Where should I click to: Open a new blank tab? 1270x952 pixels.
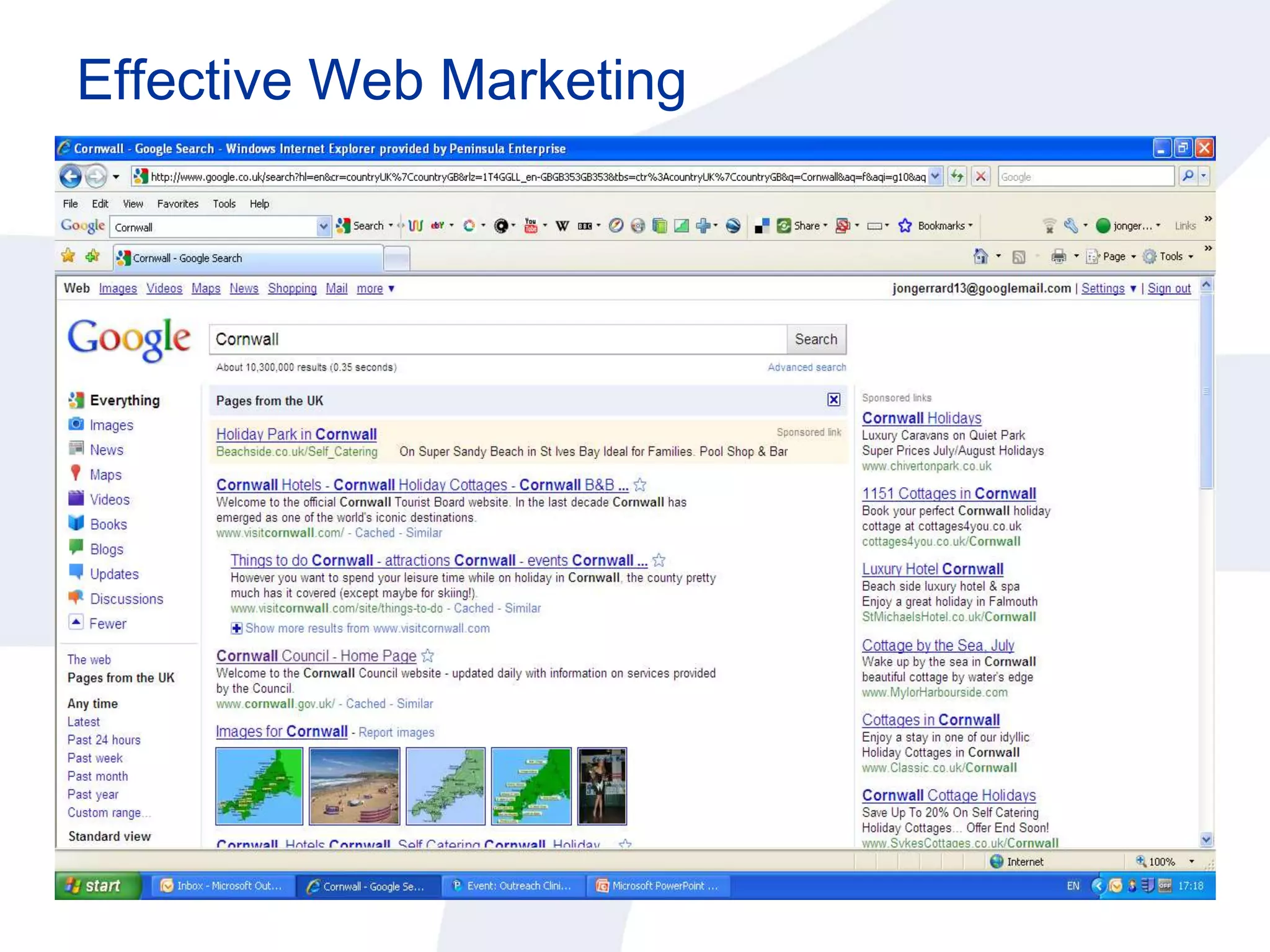tap(397, 258)
